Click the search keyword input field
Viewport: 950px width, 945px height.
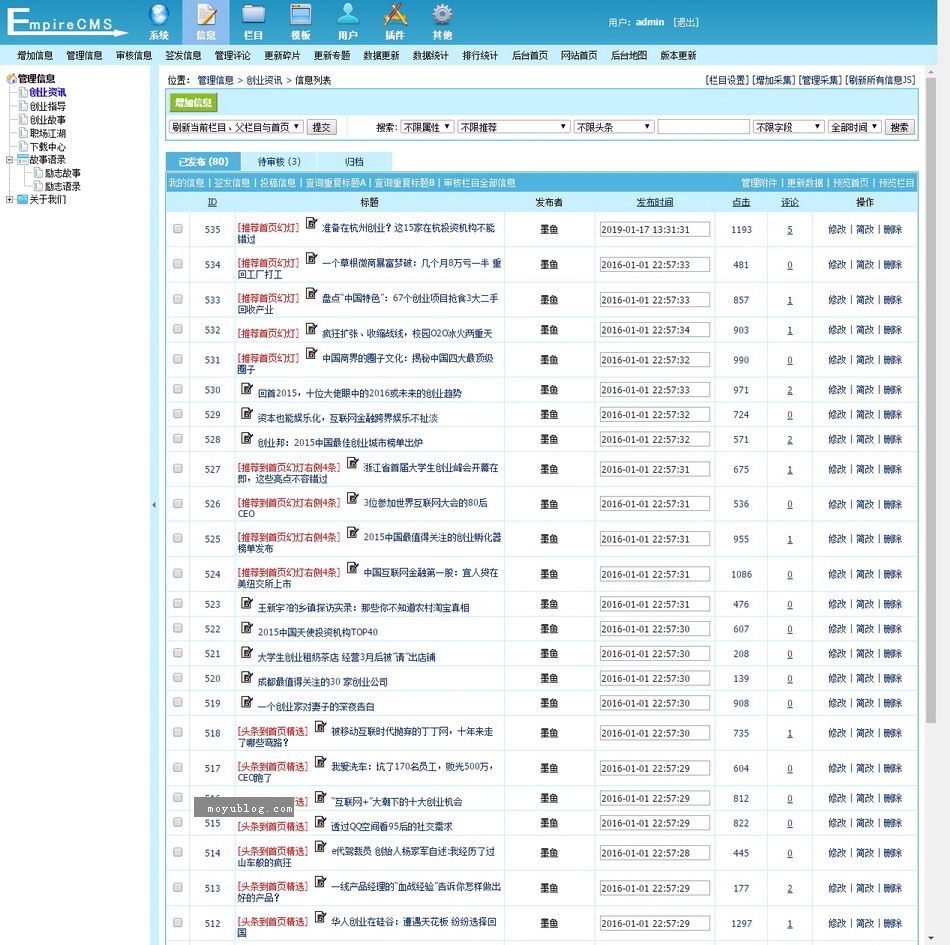pyautogui.click(x=703, y=127)
